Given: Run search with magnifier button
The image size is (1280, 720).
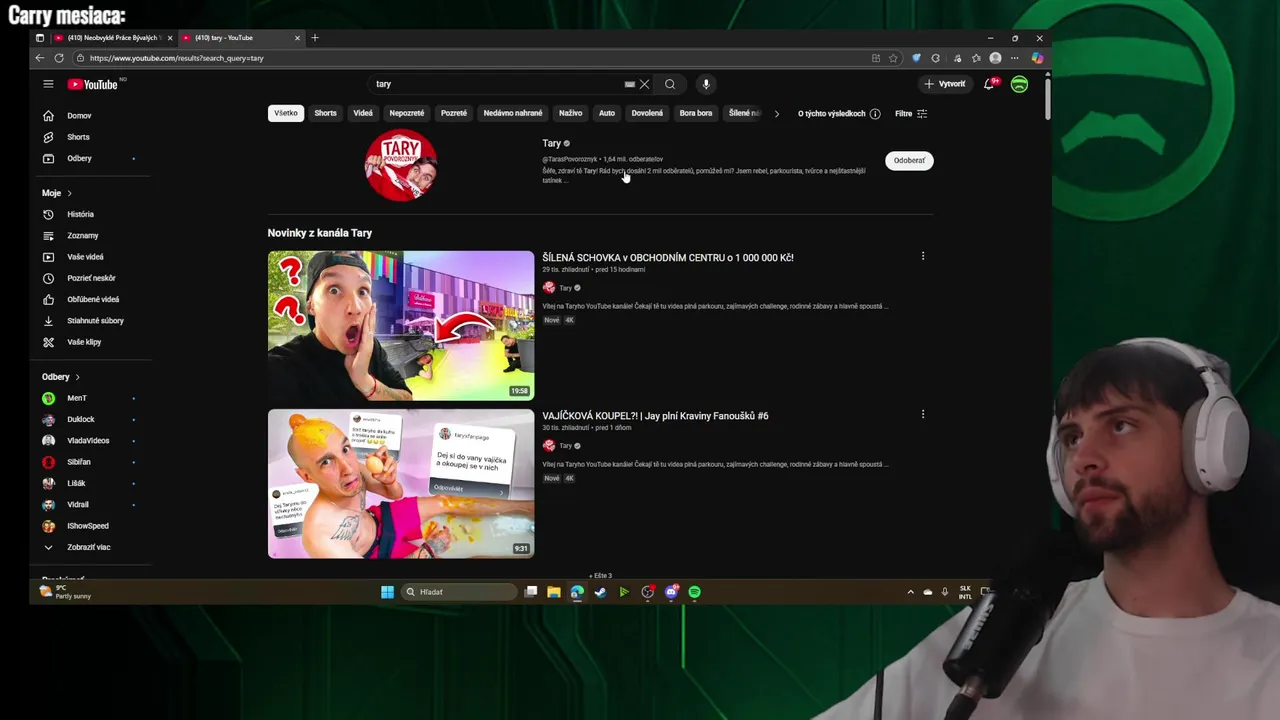Looking at the screenshot, I should click(670, 84).
